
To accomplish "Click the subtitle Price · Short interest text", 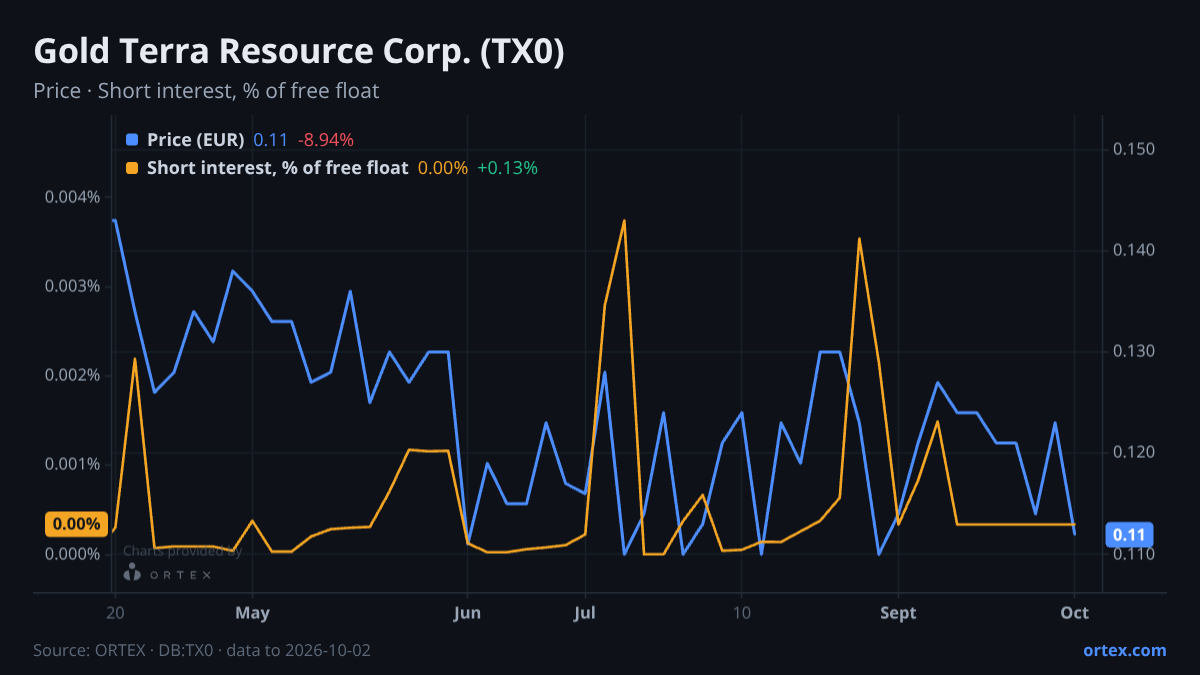I will (206, 91).
